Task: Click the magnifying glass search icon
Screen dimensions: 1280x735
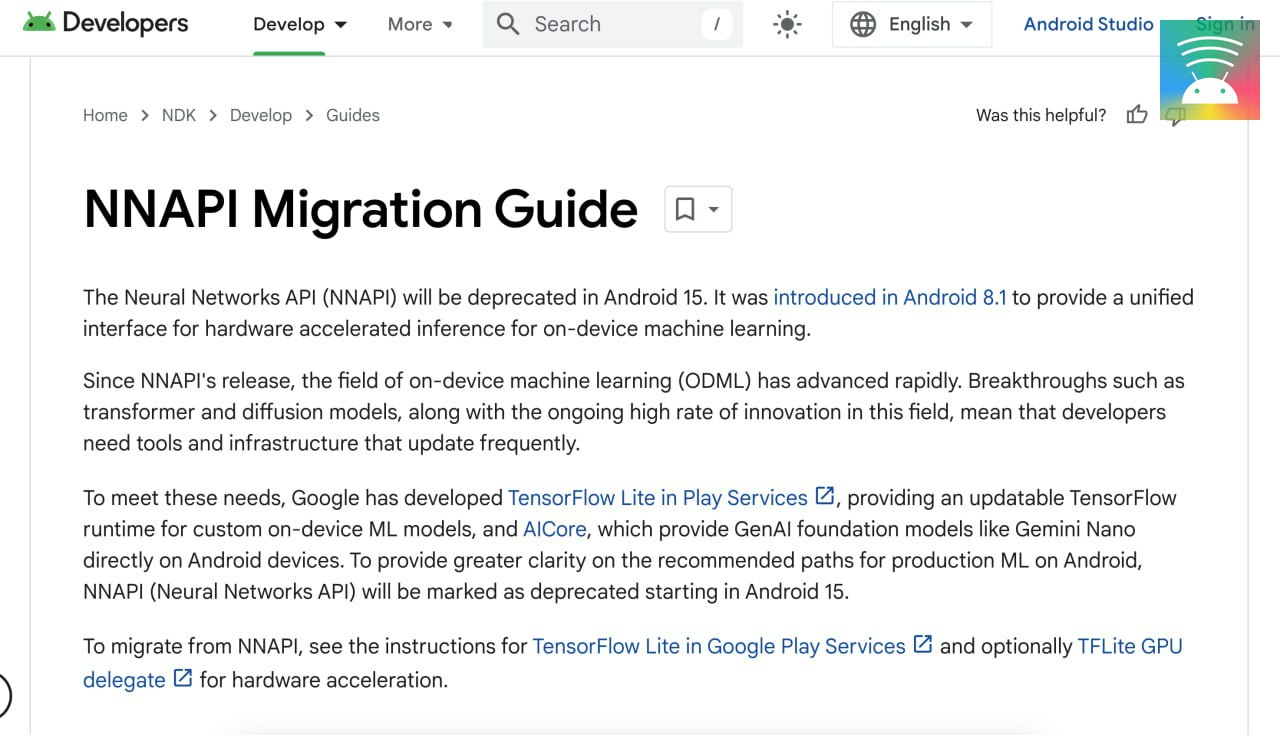Action: 508,24
